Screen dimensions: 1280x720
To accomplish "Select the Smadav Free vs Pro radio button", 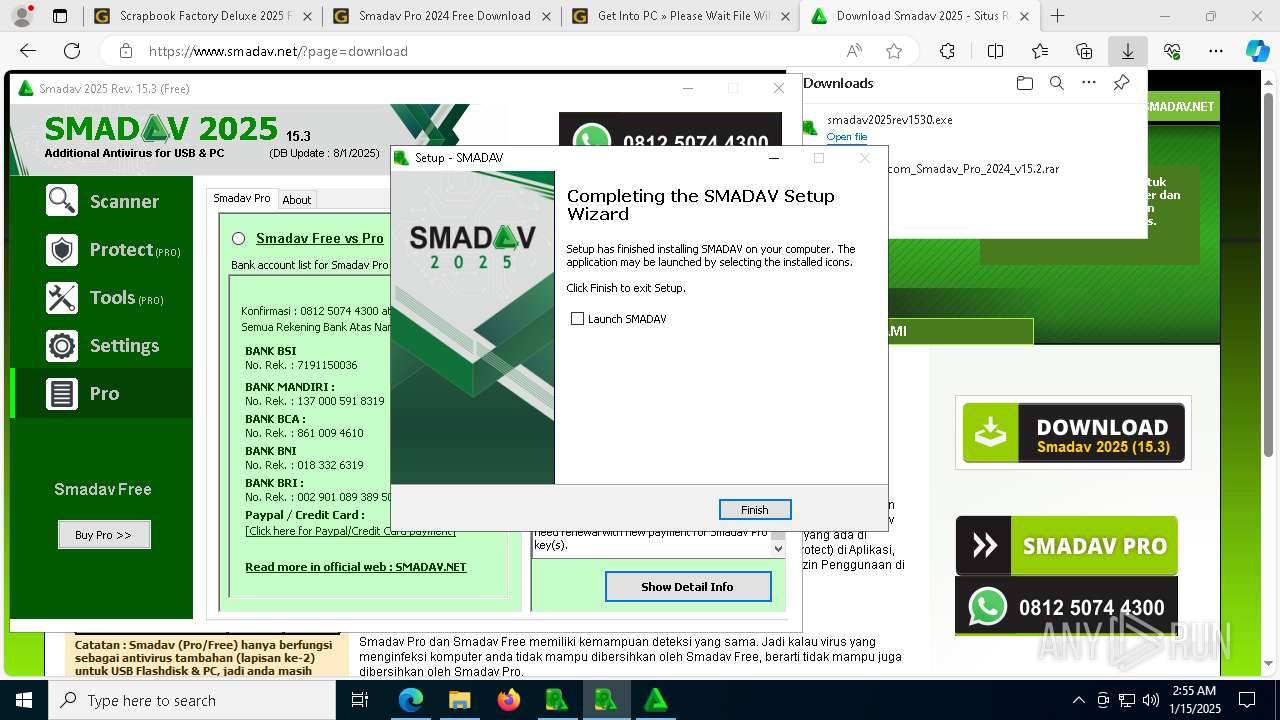I will pos(238,238).
